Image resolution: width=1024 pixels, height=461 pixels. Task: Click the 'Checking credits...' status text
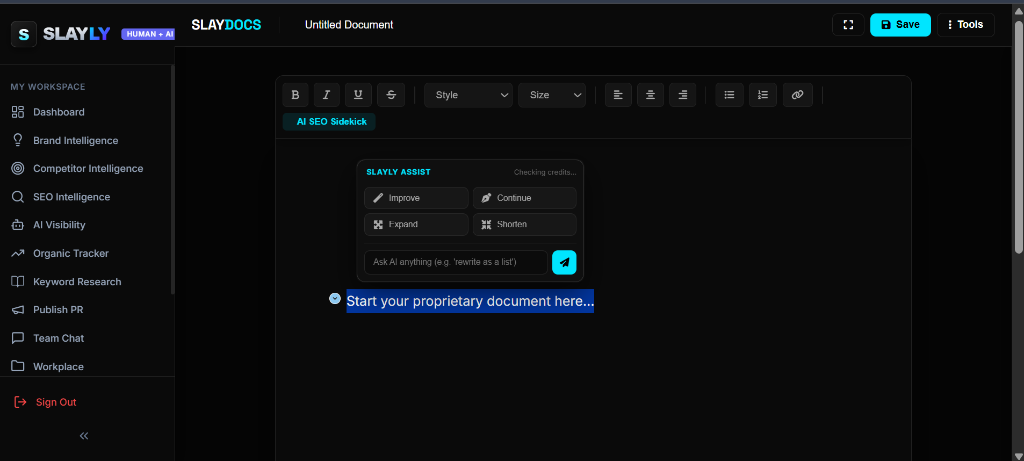click(545, 172)
